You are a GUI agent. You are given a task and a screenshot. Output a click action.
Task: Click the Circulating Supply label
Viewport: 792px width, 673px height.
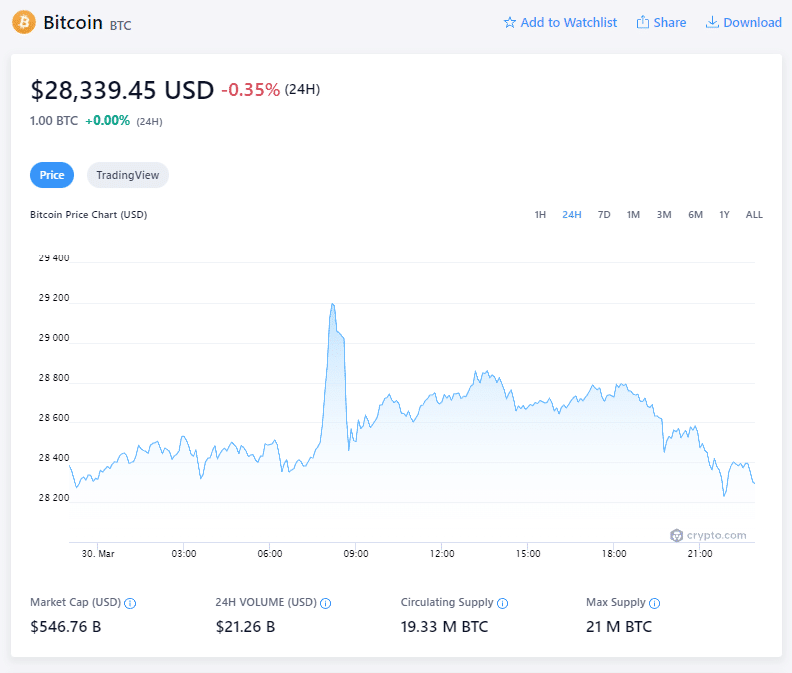(447, 602)
